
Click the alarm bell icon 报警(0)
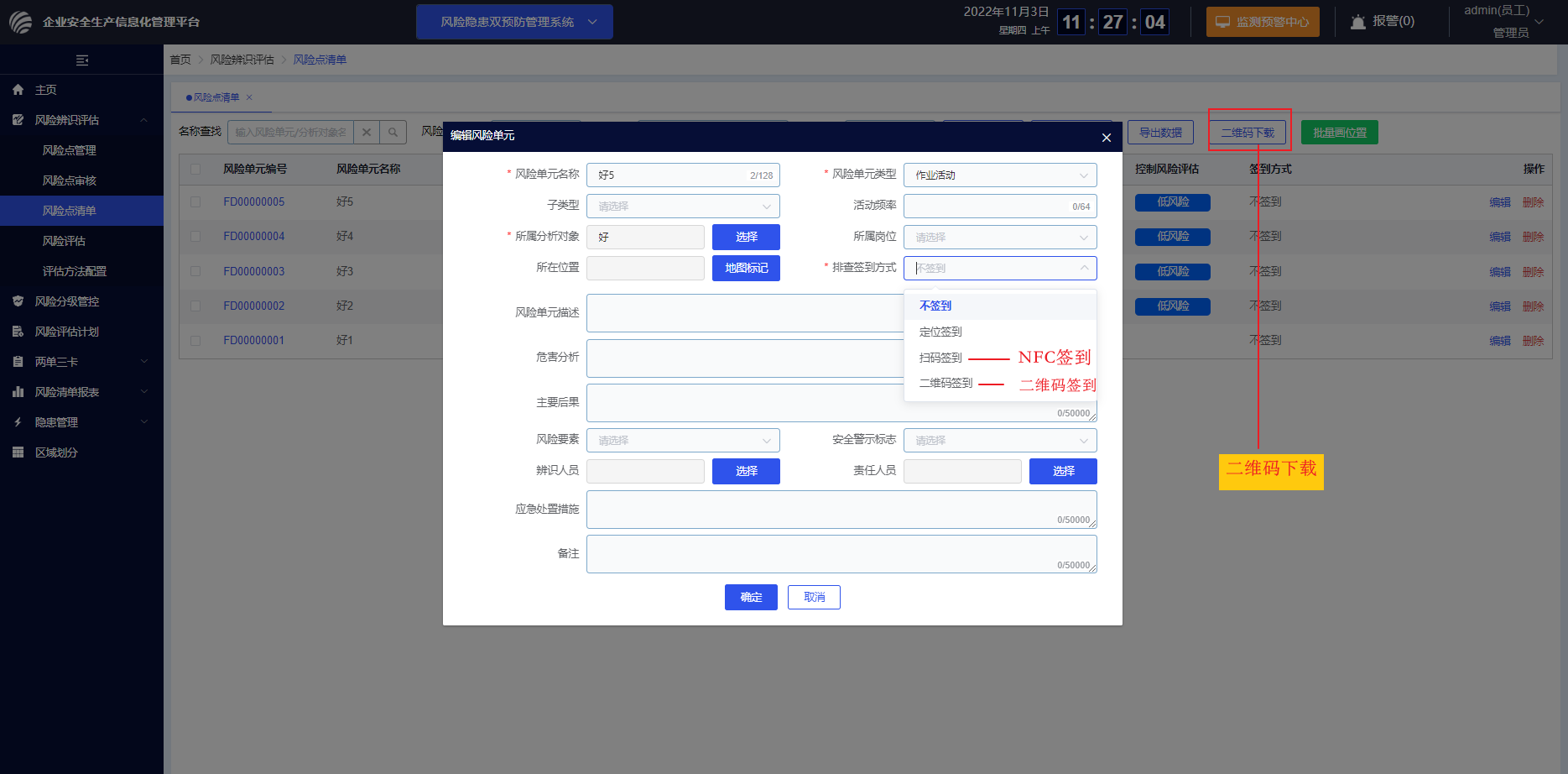(1357, 22)
